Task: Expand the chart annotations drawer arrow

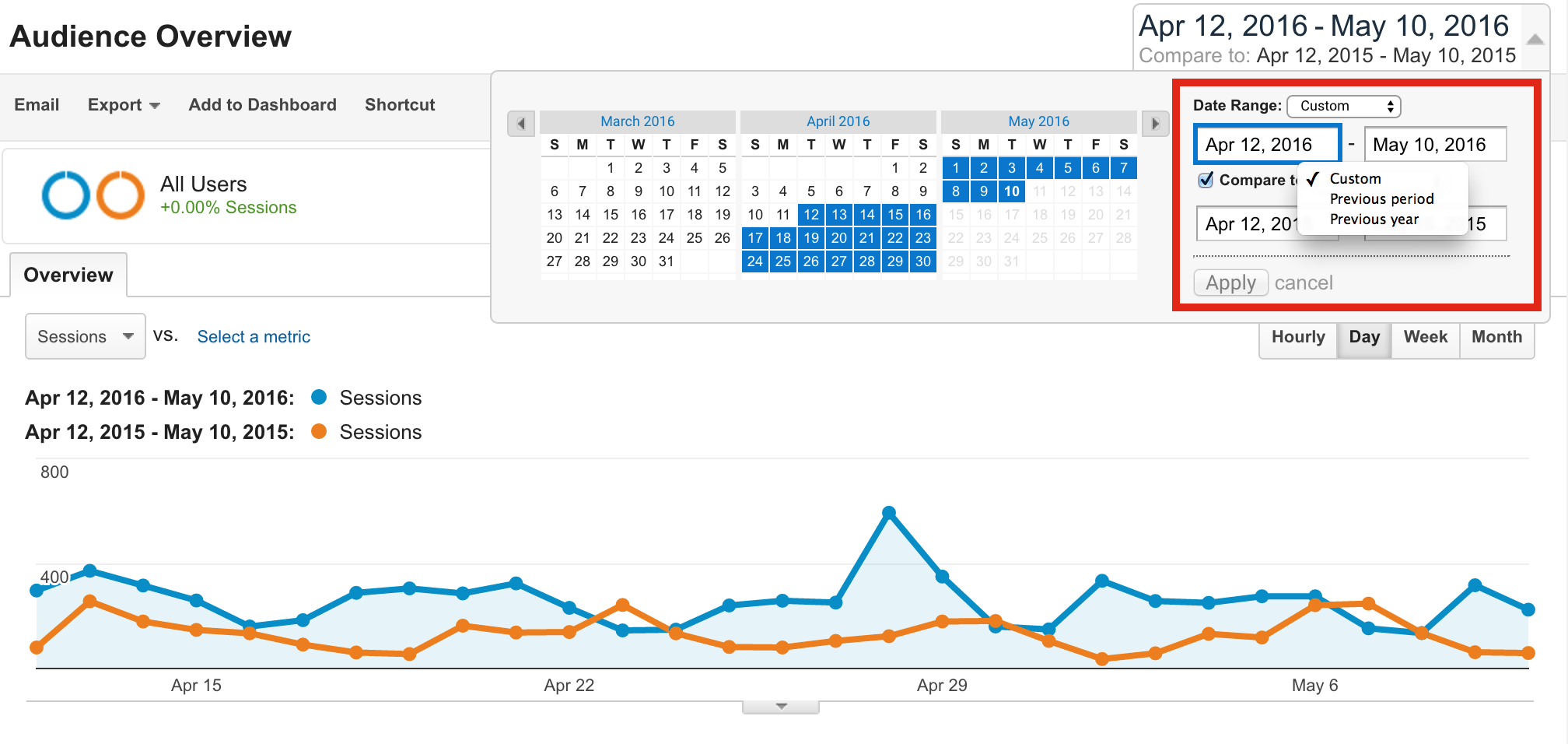Action: point(781,707)
